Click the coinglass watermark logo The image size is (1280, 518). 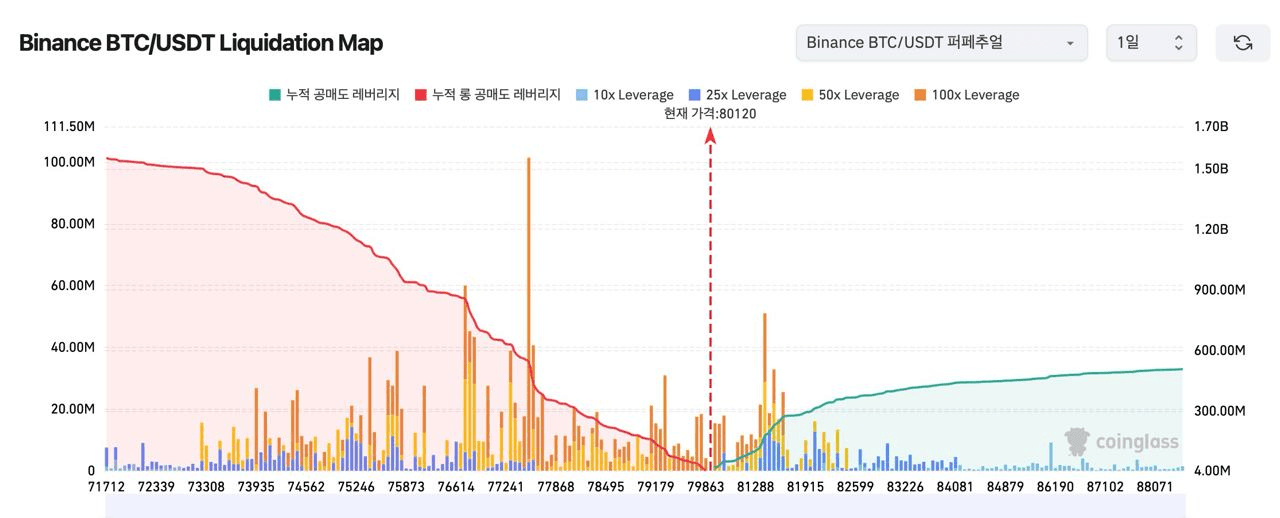click(x=1122, y=441)
